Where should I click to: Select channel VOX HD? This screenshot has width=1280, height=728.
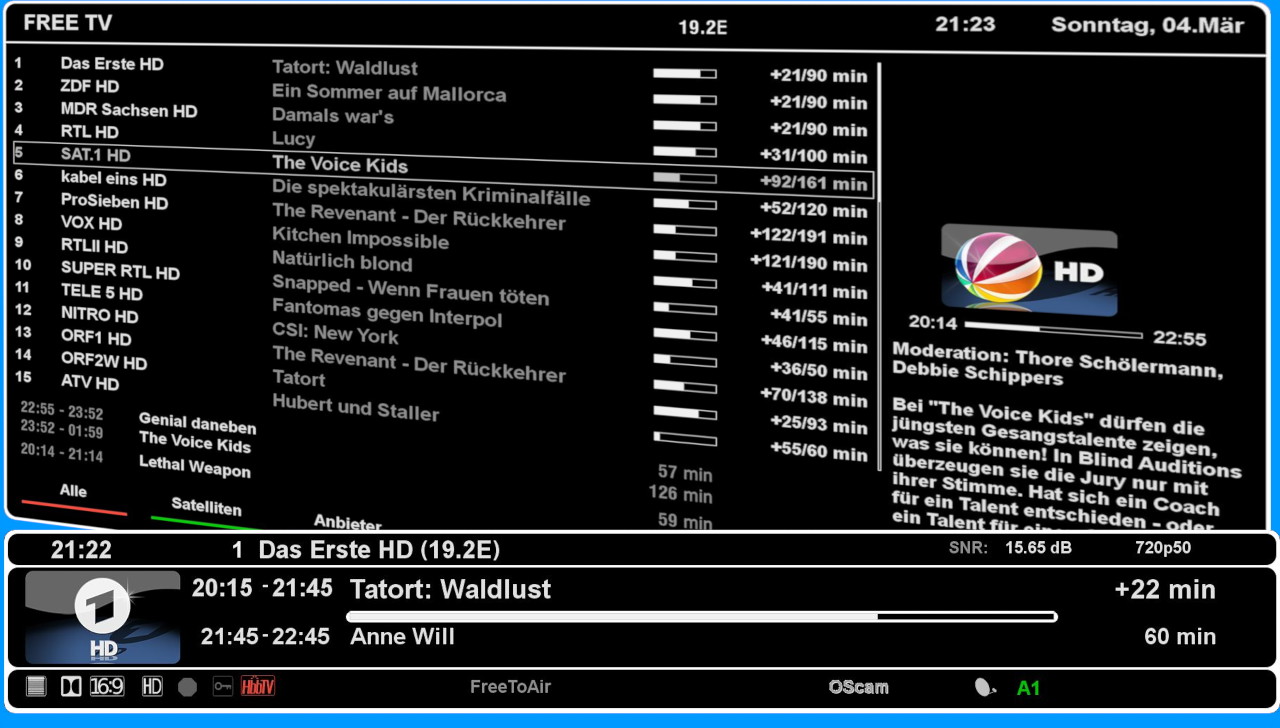[x=91, y=223]
